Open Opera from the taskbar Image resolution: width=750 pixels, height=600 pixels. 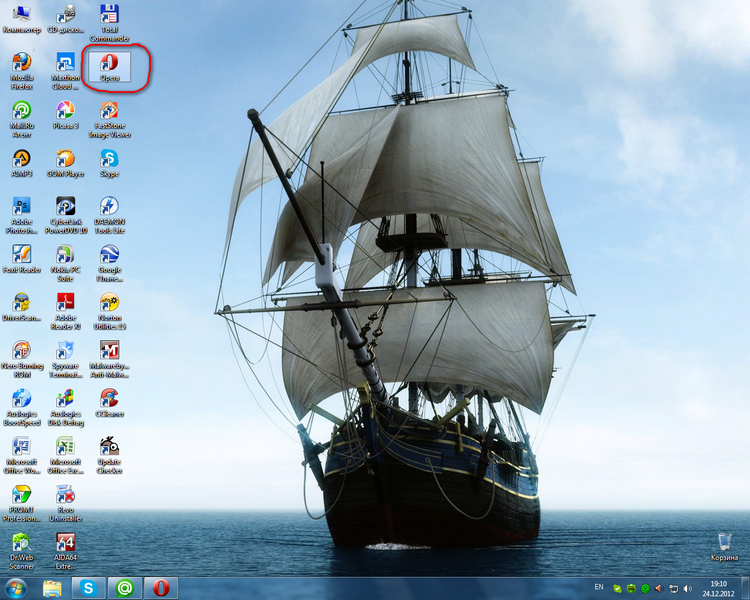(160, 587)
